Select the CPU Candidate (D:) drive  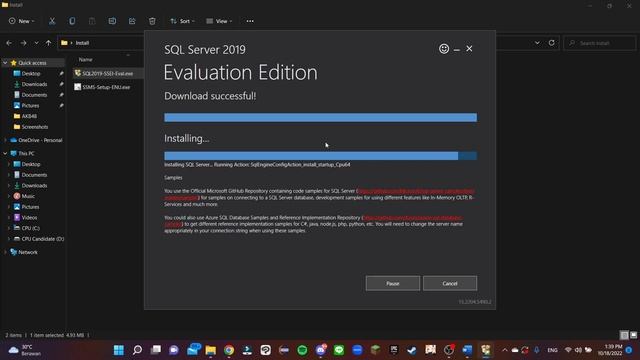(x=42, y=239)
